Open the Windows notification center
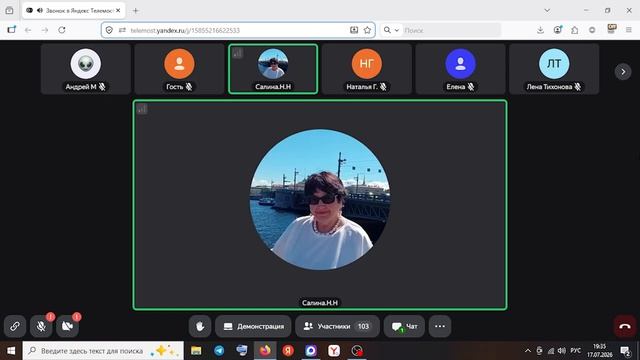This screenshot has width=640, height=360. pyautogui.click(x=625, y=351)
